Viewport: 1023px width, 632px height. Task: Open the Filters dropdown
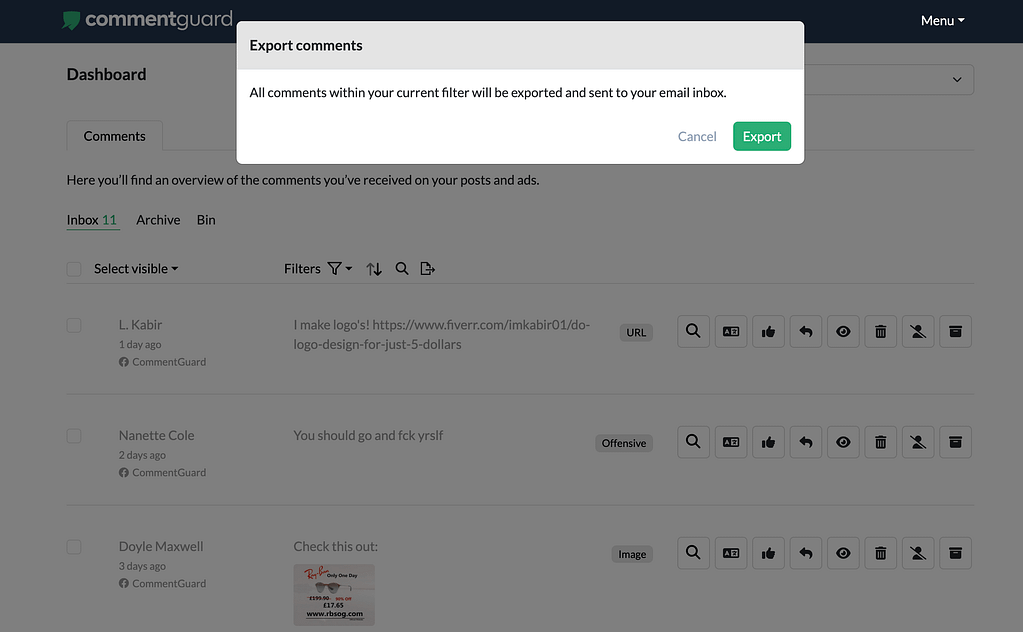tap(316, 268)
